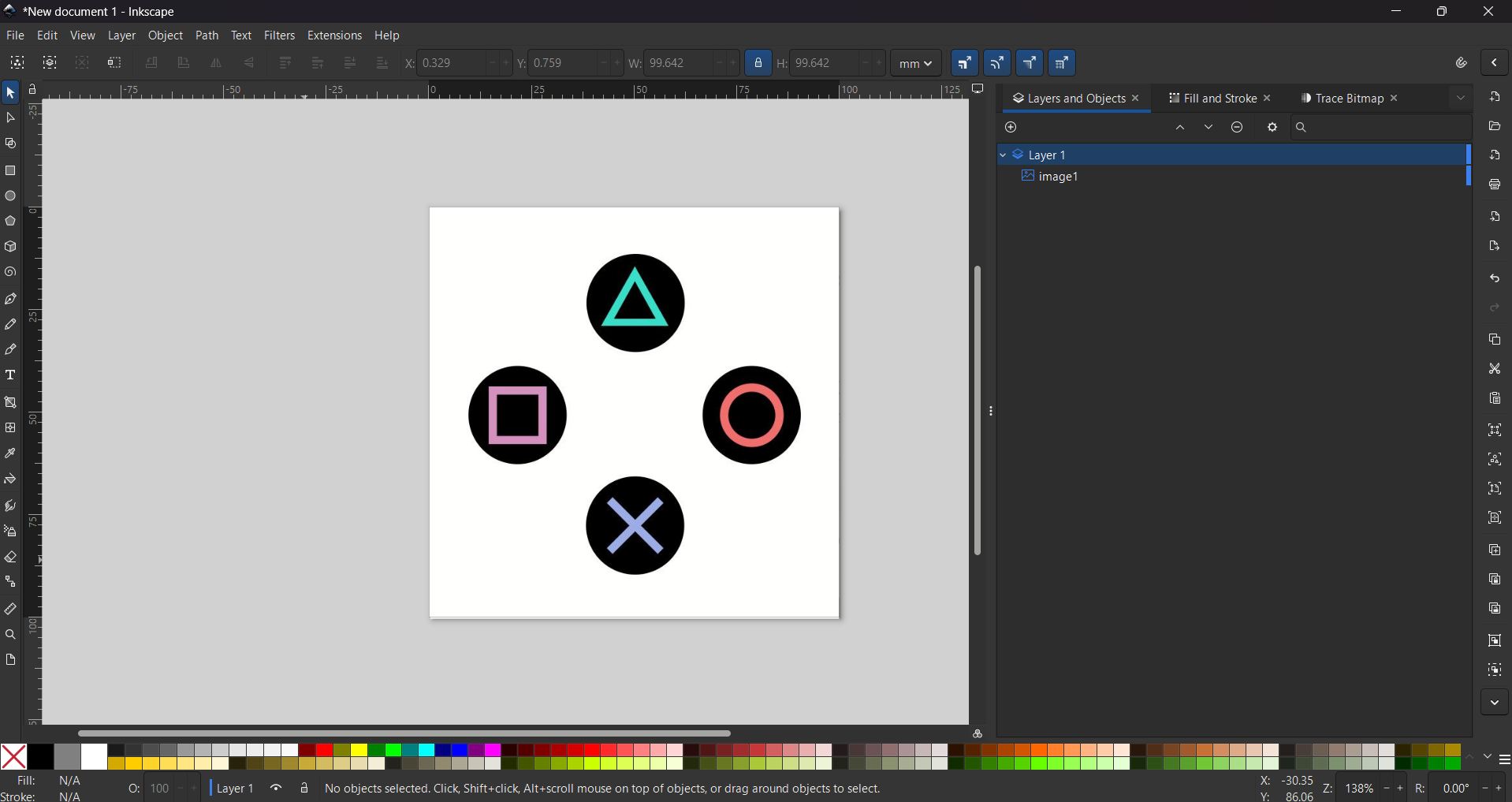Select the Star/Polygon tool
Screen dimensions: 1512x802
pos(10,221)
